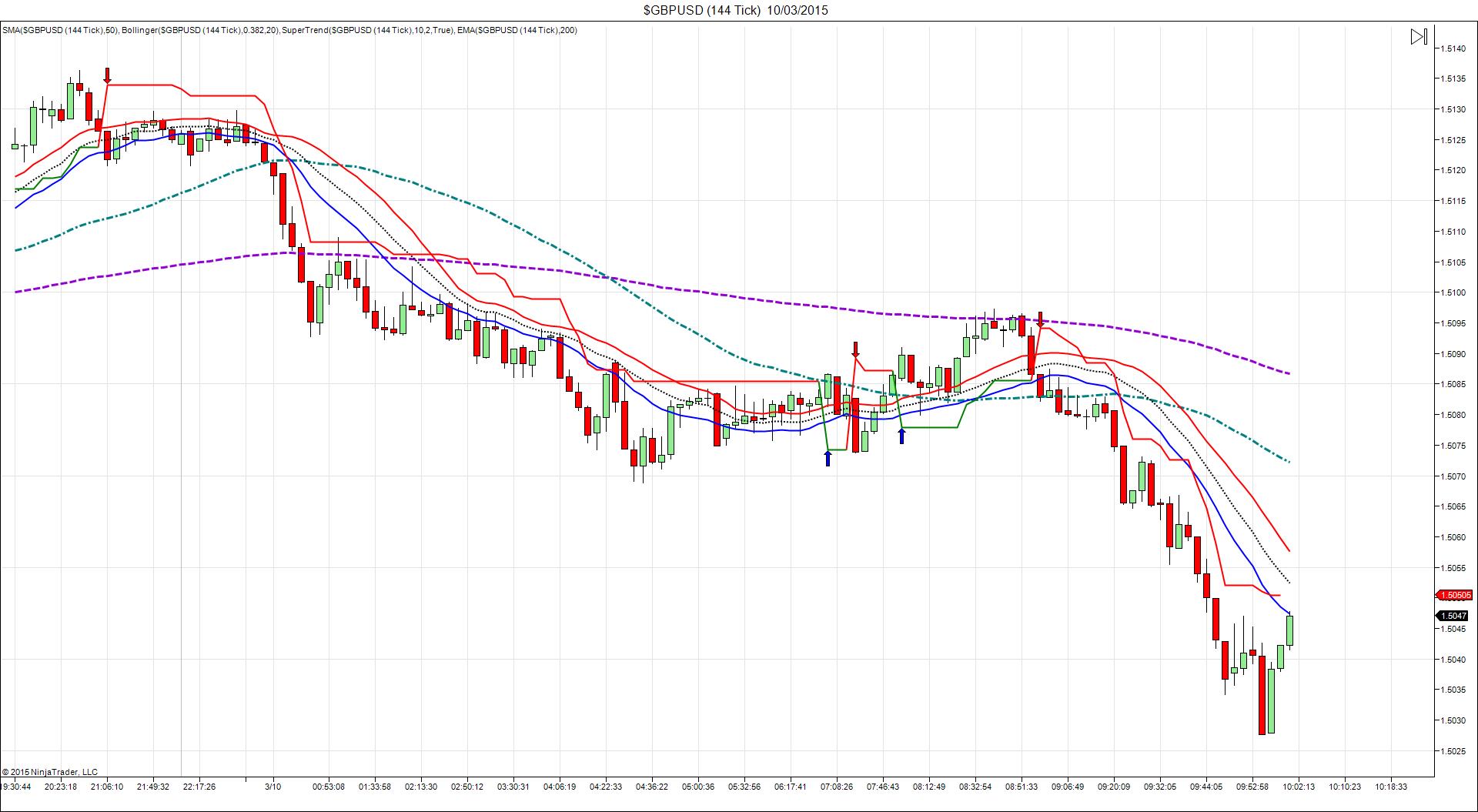
Task: Click the Bollinger indicator label
Action: click(200, 30)
